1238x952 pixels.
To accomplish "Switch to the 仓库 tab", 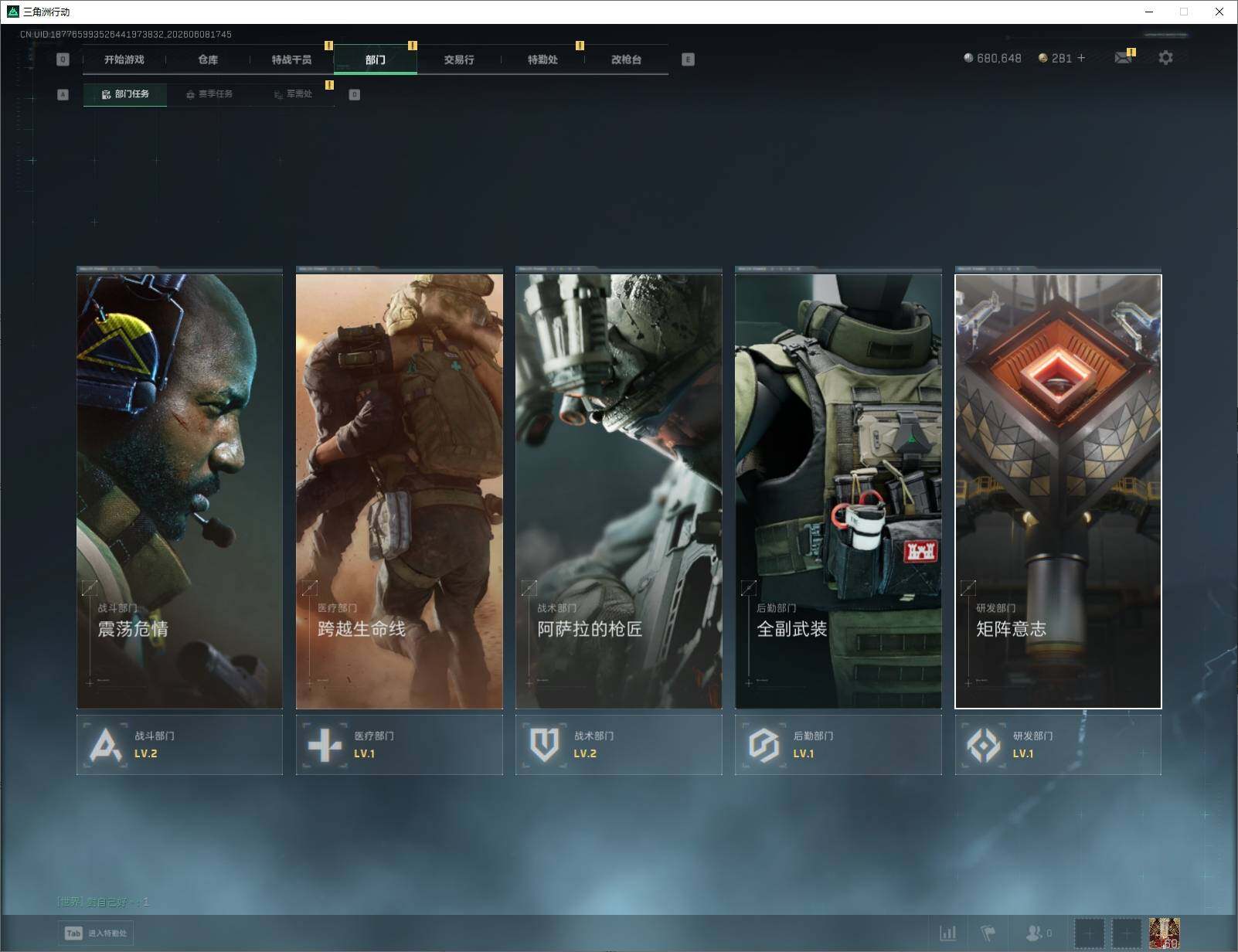I will point(208,59).
